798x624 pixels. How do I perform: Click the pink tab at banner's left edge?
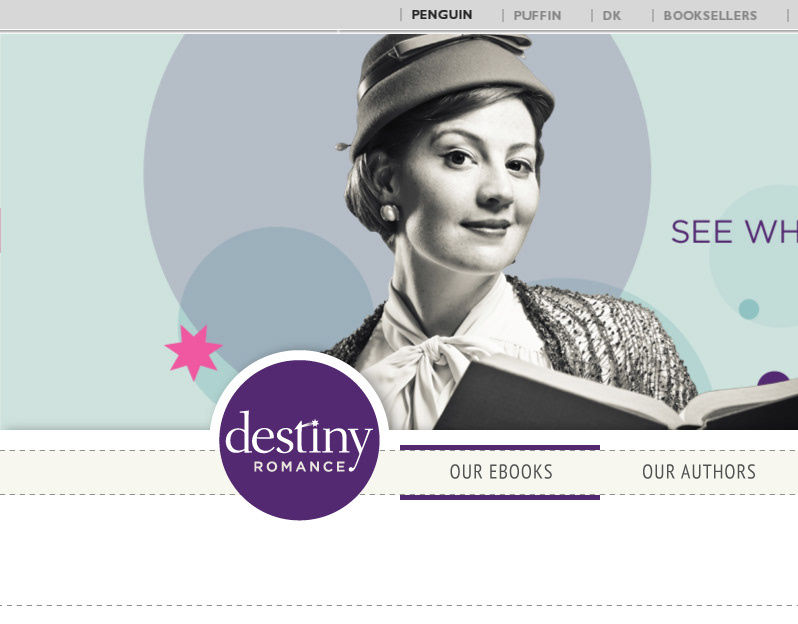pyautogui.click(x=1, y=230)
